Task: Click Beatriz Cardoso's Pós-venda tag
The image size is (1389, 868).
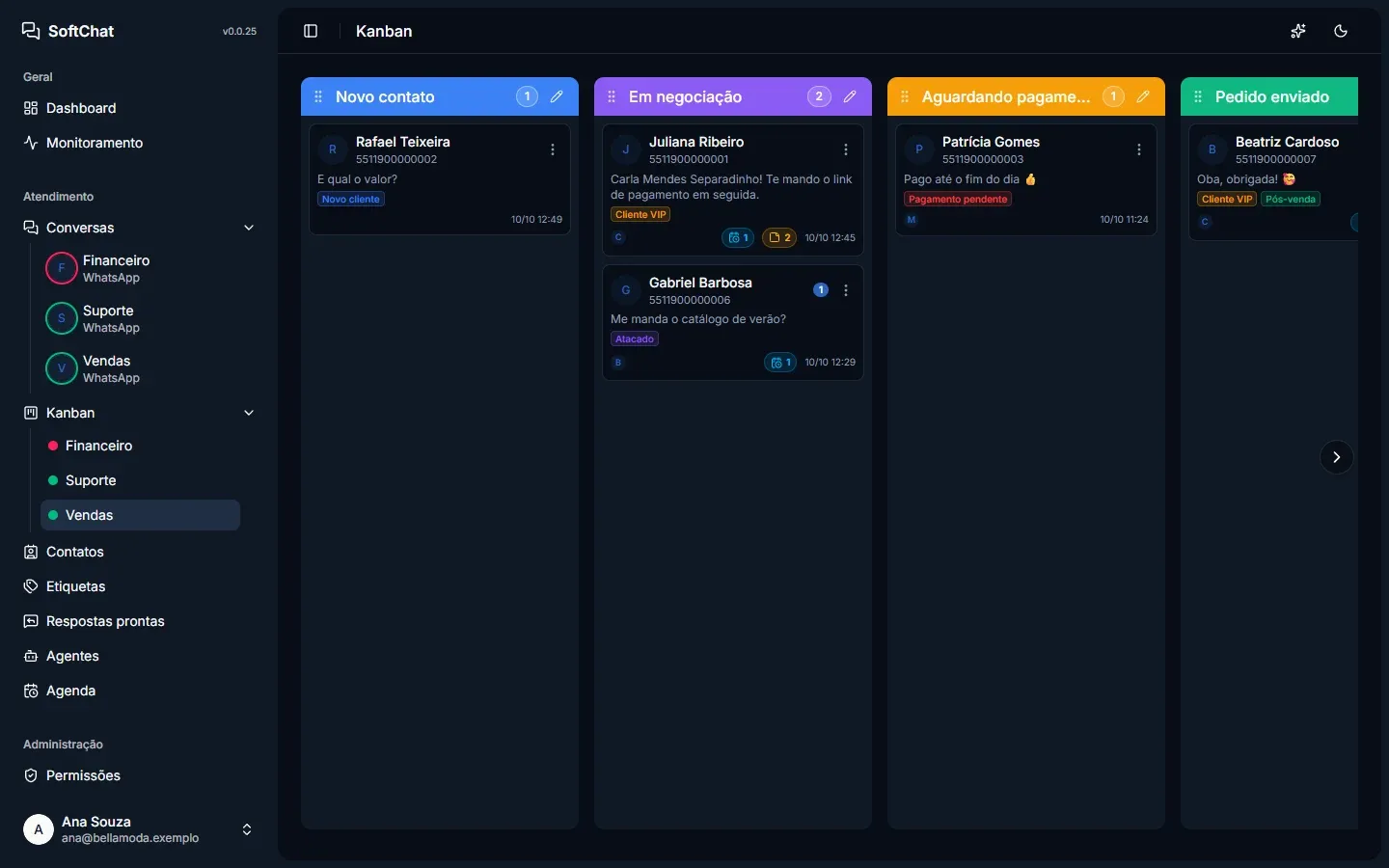Action: 1291,199
